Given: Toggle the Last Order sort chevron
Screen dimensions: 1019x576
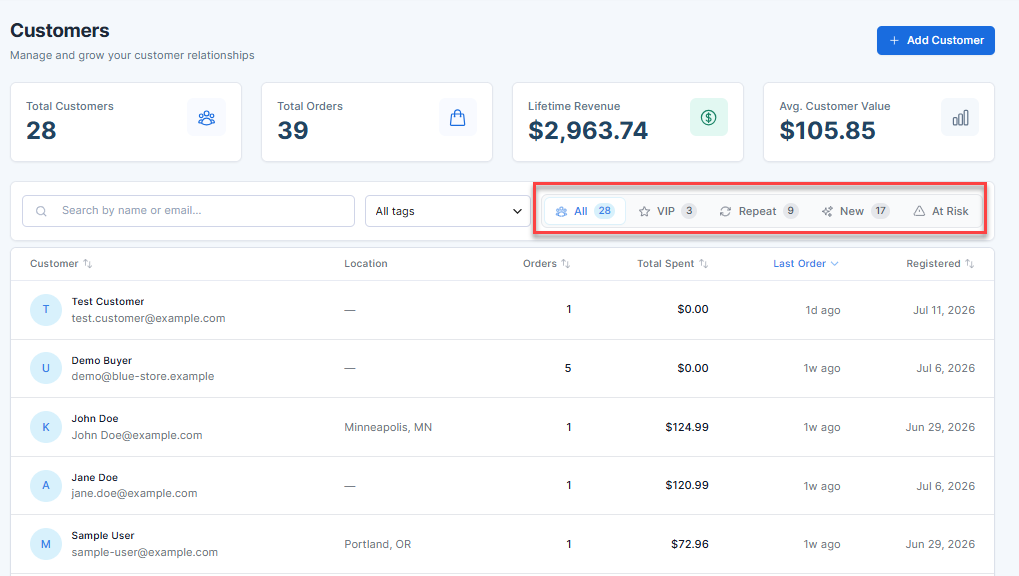Looking at the screenshot, I should 835,263.
